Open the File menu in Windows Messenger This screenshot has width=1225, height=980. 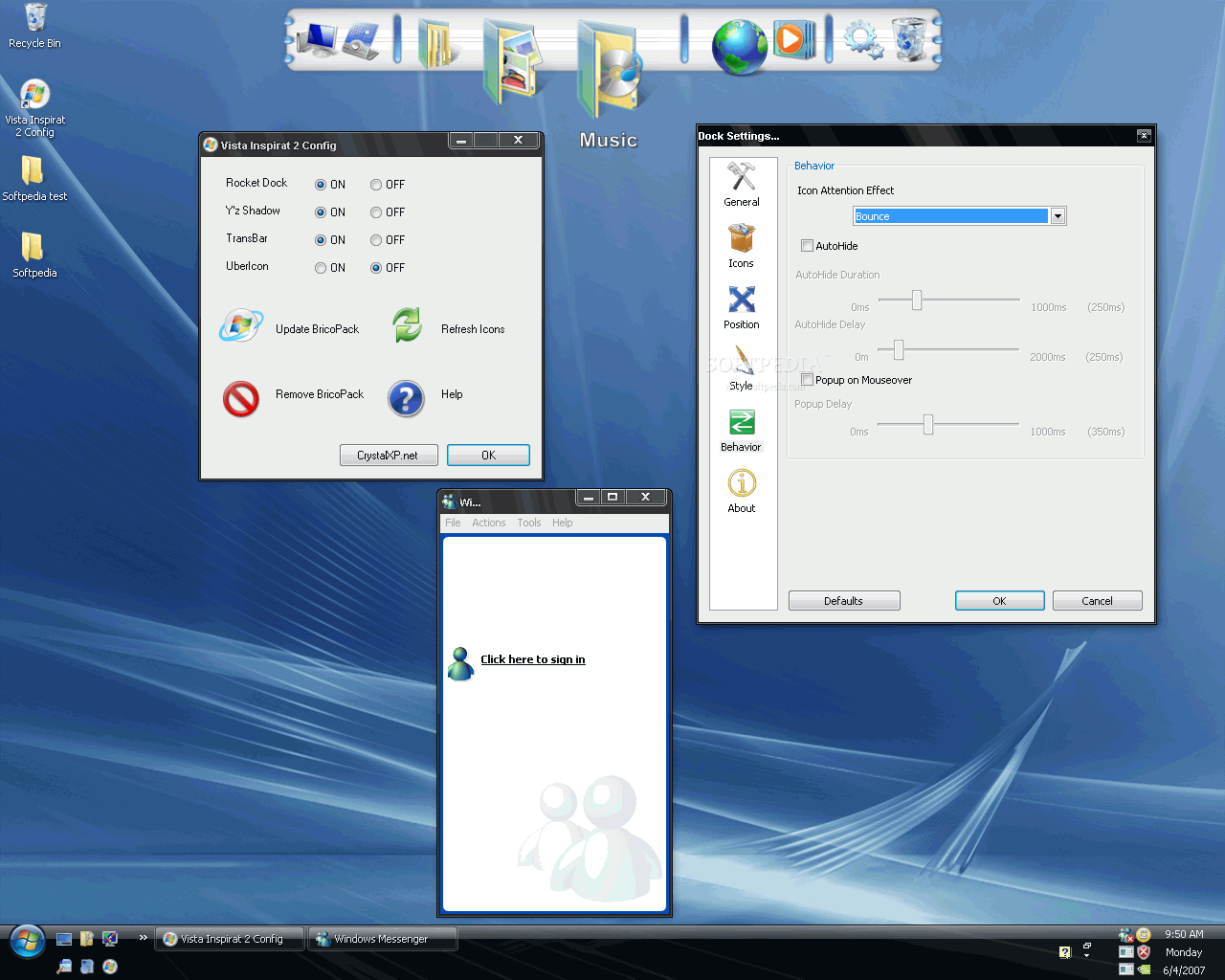[x=453, y=523]
